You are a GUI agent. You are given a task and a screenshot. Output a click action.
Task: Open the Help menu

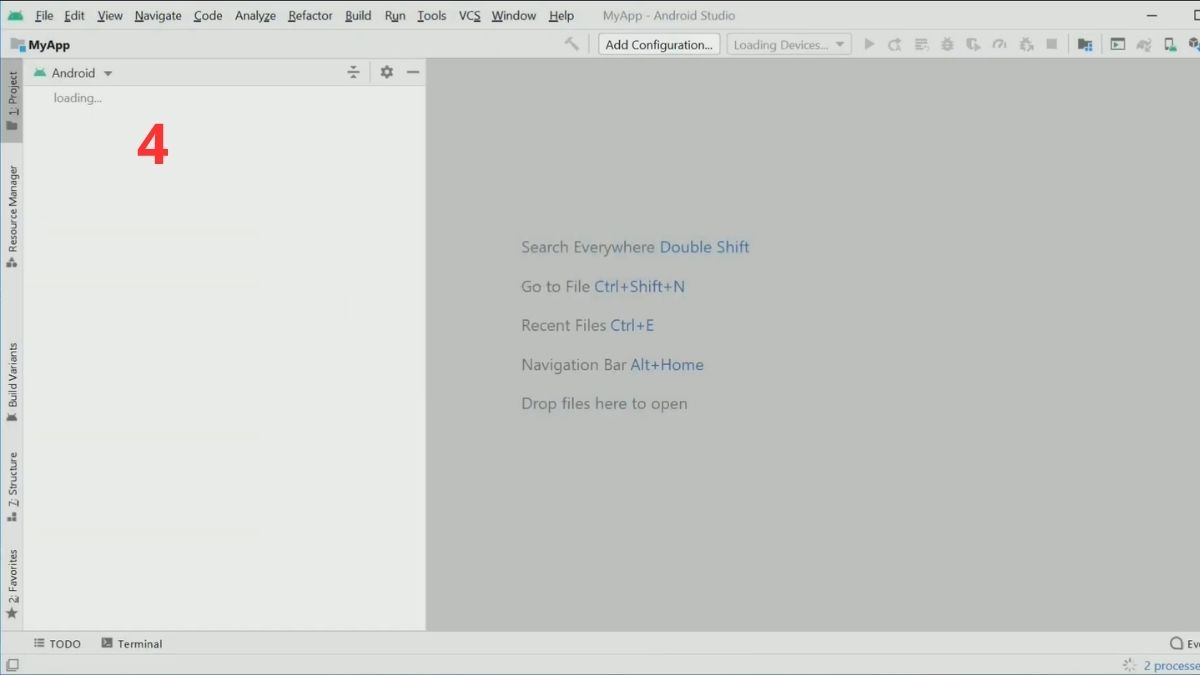click(561, 15)
